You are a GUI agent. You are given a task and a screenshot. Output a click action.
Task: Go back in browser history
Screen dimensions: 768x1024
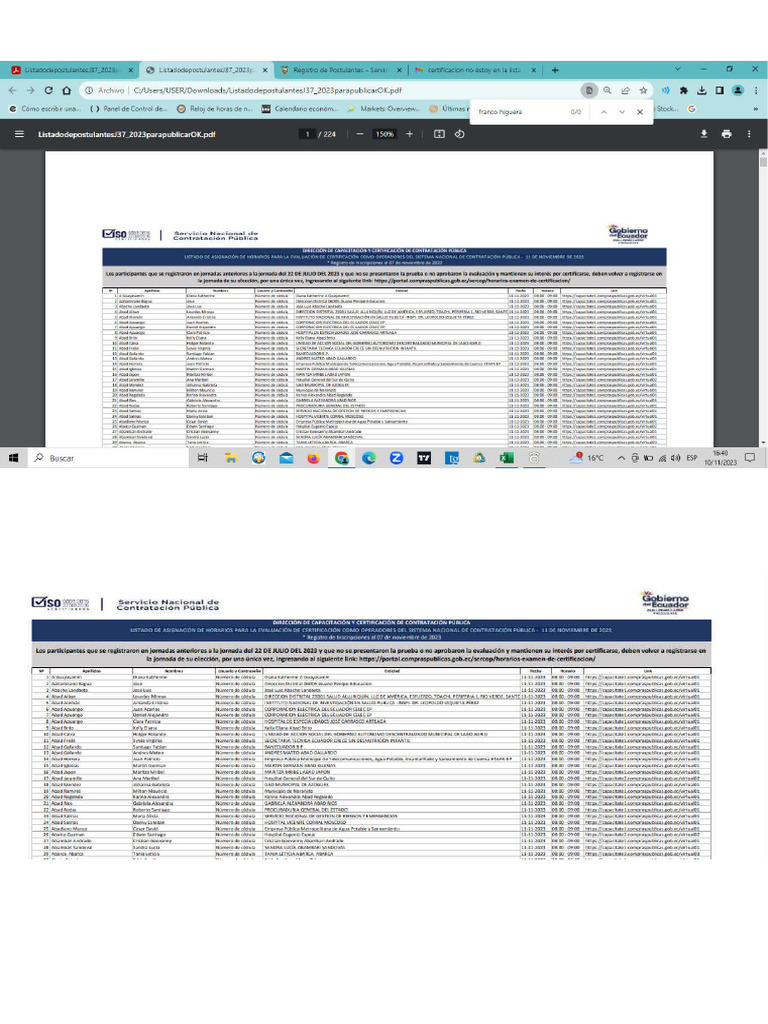[13, 90]
